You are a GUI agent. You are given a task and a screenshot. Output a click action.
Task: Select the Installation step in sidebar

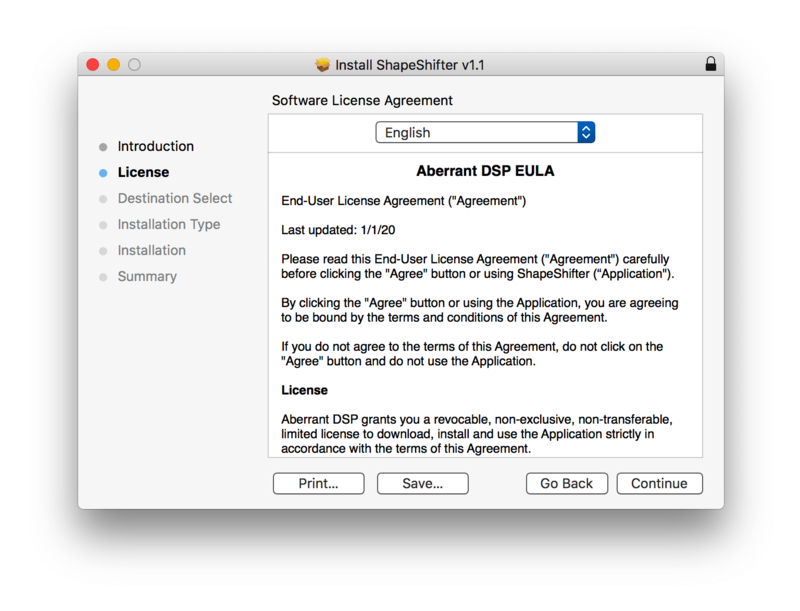click(x=152, y=250)
